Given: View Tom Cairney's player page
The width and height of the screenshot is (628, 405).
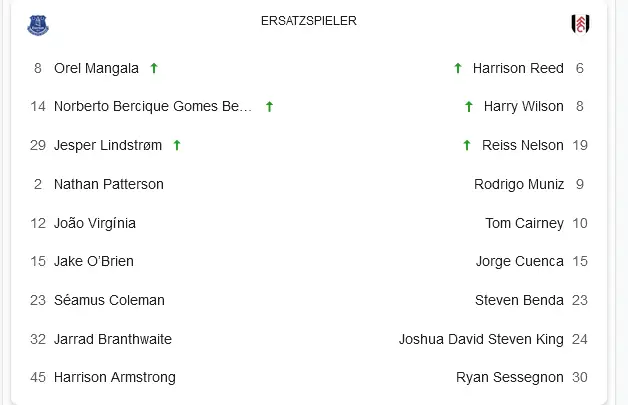Looking at the screenshot, I should (x=524, y=223).
